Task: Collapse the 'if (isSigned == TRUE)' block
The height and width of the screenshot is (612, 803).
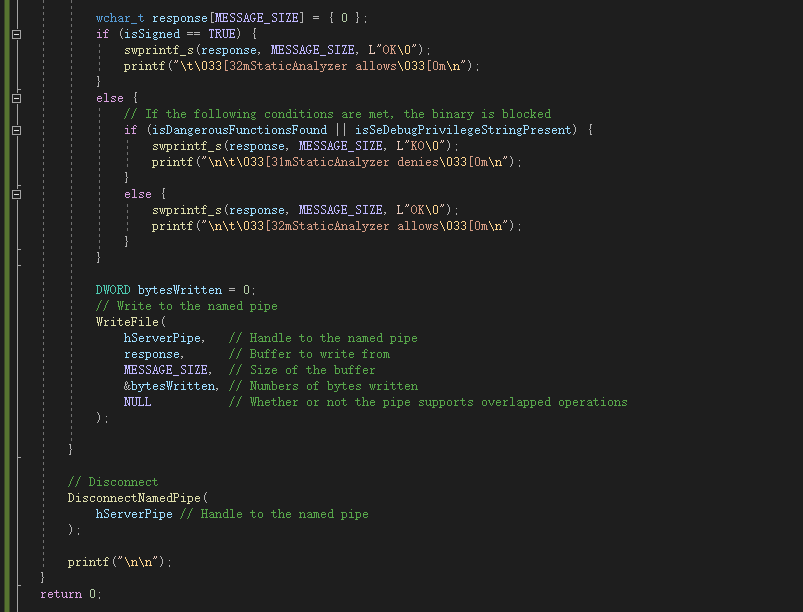Action: coord(16,34)
